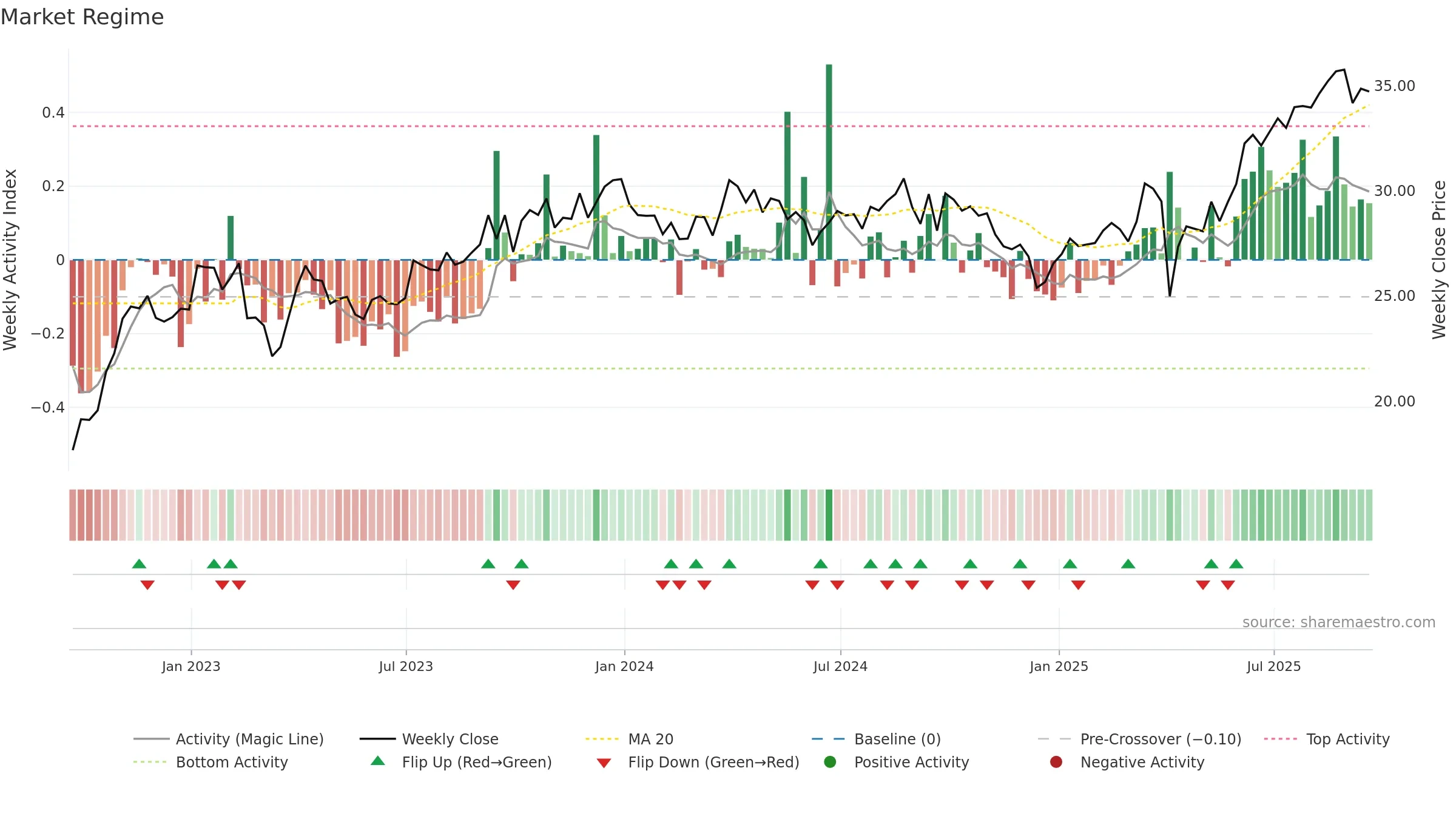The image size is (1456, 819).
Task: Click the Flip Down red triangle legend icon
Action: pyautogui.click(x=604, y=763)
